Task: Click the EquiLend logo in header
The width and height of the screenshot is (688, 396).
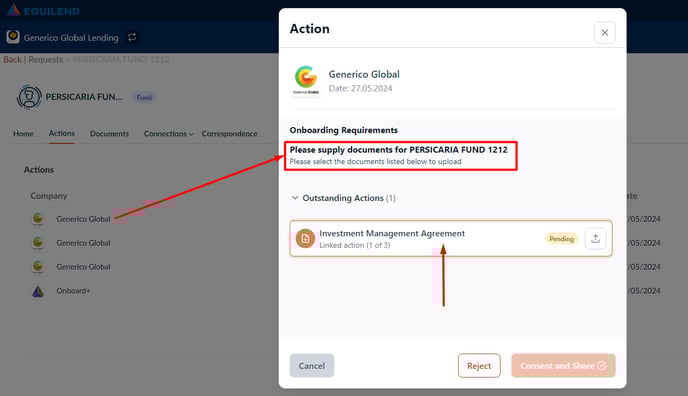Action: click(x=43, y=11)
